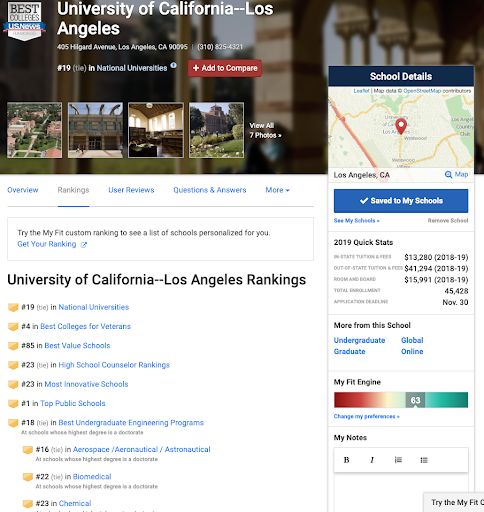
Task: Open the aerial campus photo thumbnail
Action: tap(35, 130)
